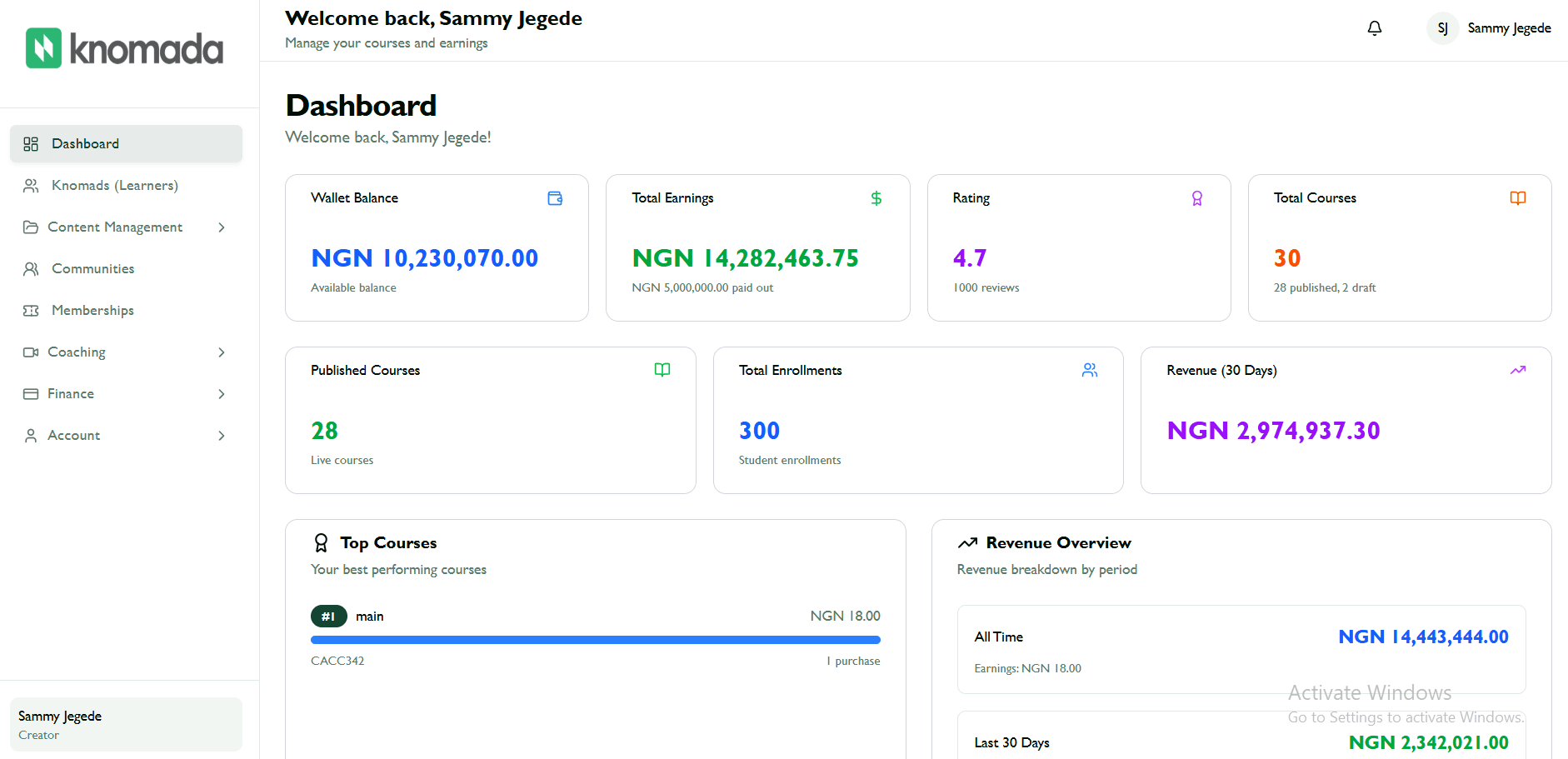This screenshot has width=1568, height=759.
Task: Click the book icon on Total Courses card
Action: (x=1517, y=198)
